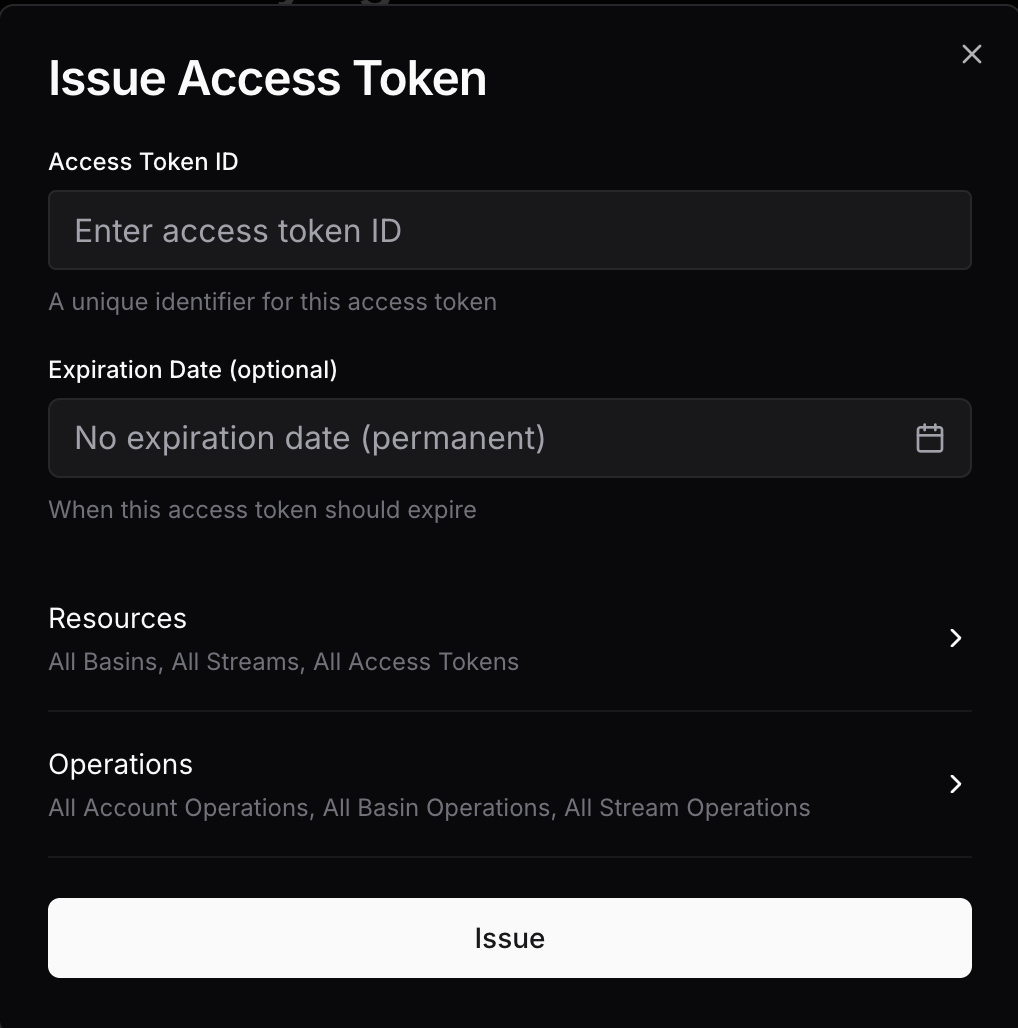The image size is (1018, 1028).
Task: Open the calendar date picker icon
Action: [930, 438]
